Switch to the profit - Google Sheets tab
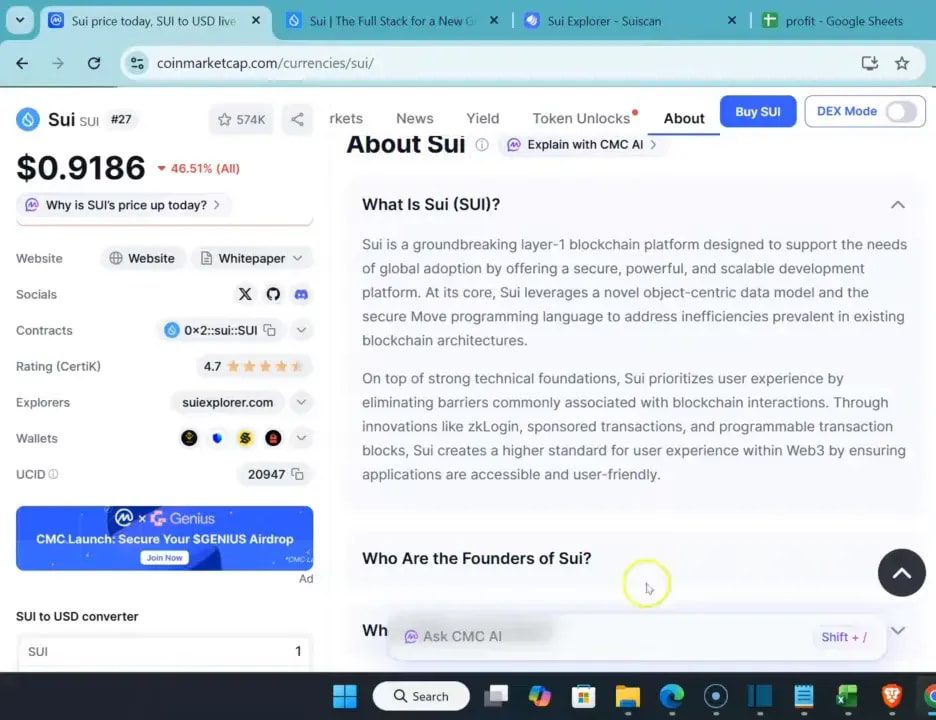The height and width of the screenshot is (720, 936). (843, 21)
